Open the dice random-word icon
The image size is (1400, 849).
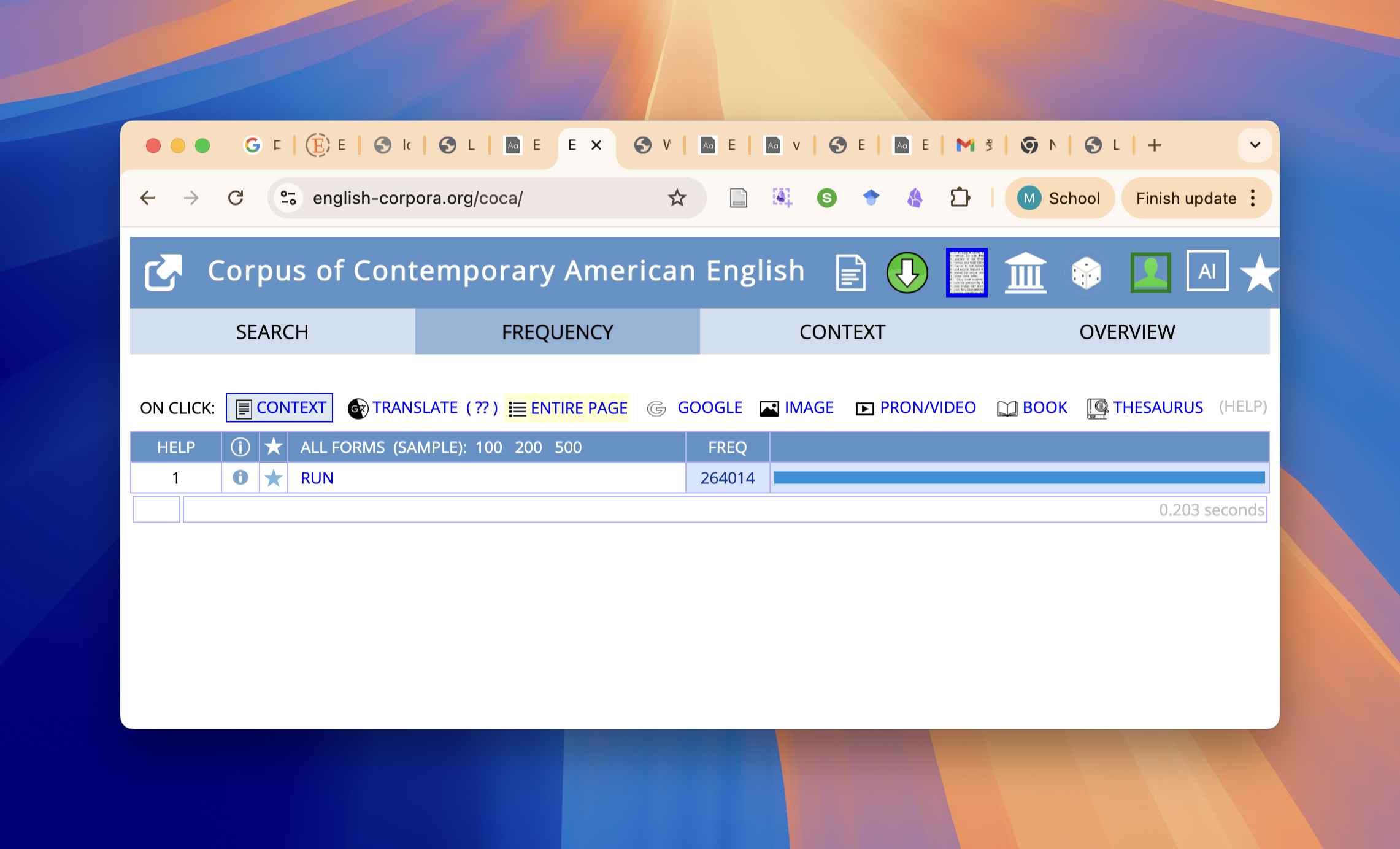click(1086, 272)
